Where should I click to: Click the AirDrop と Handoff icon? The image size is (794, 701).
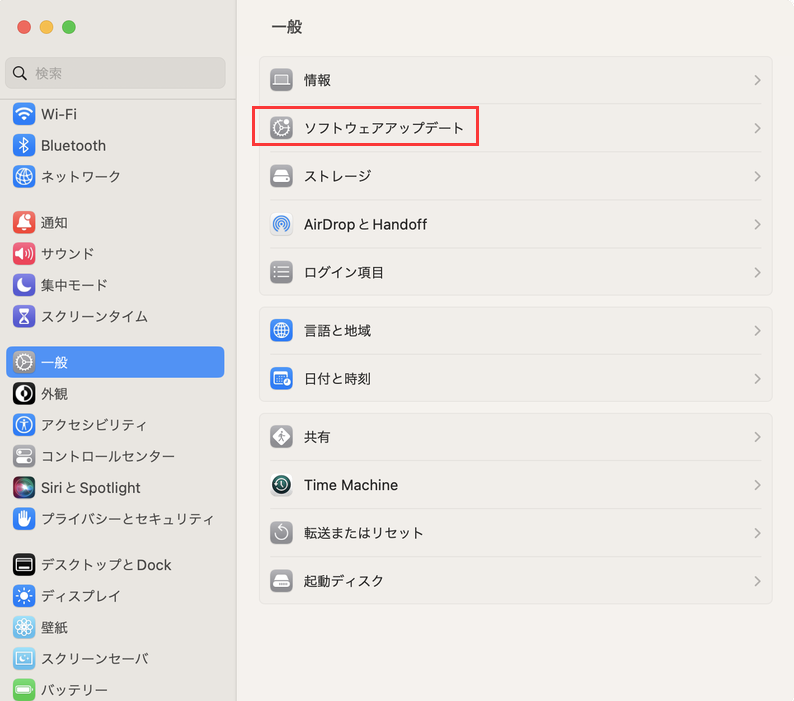[x=282, y=224]
